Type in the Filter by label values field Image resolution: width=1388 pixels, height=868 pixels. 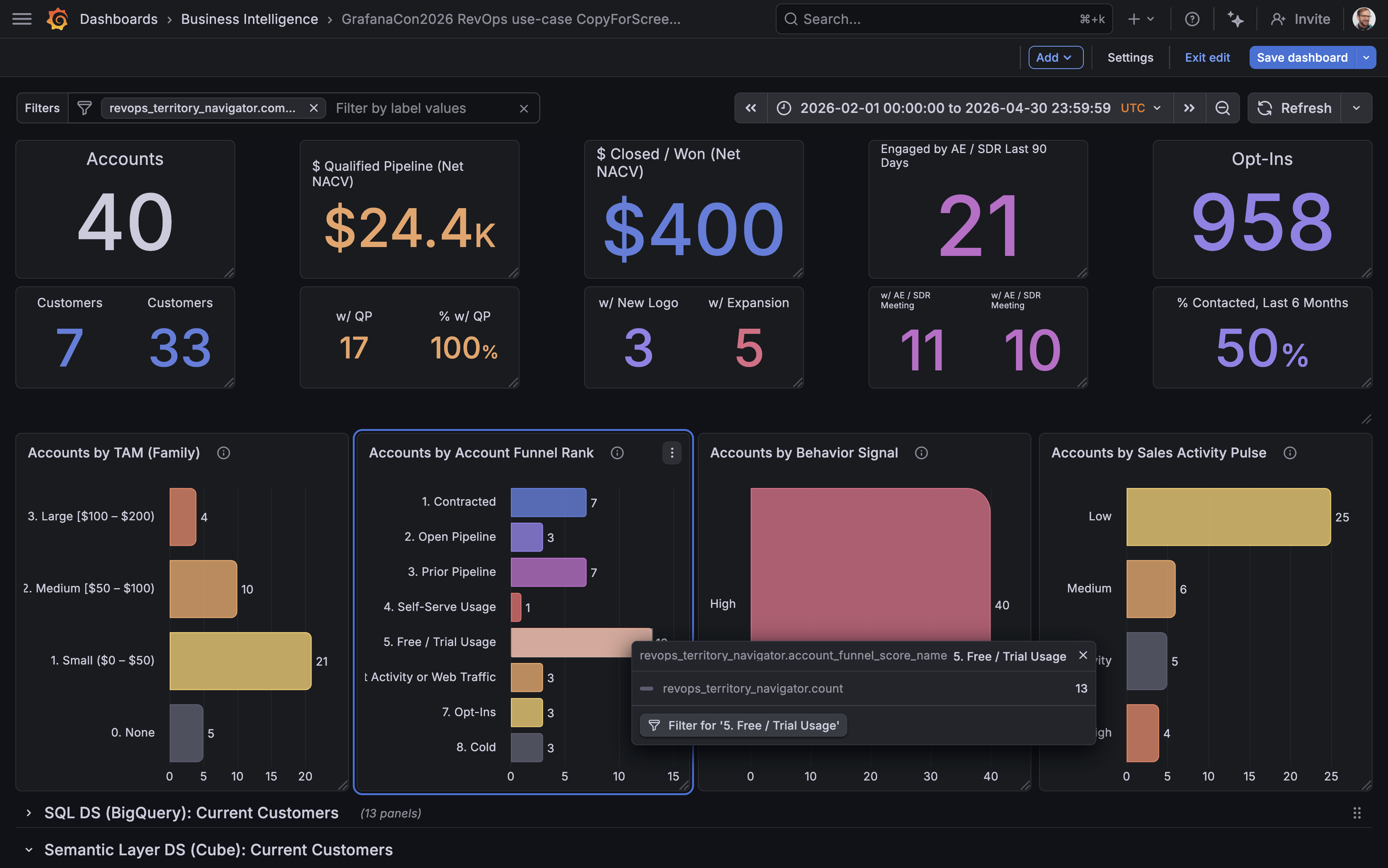[x=413, y=108]
